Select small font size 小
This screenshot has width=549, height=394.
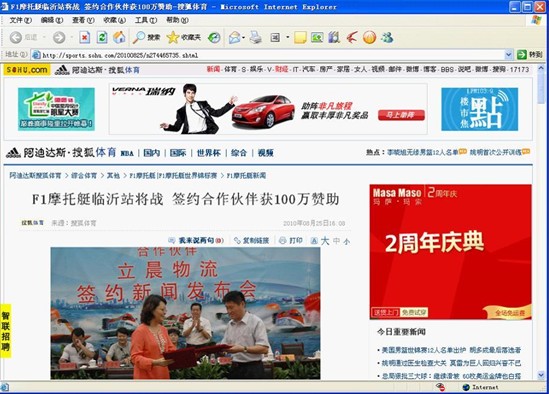(x=347, y=241)
